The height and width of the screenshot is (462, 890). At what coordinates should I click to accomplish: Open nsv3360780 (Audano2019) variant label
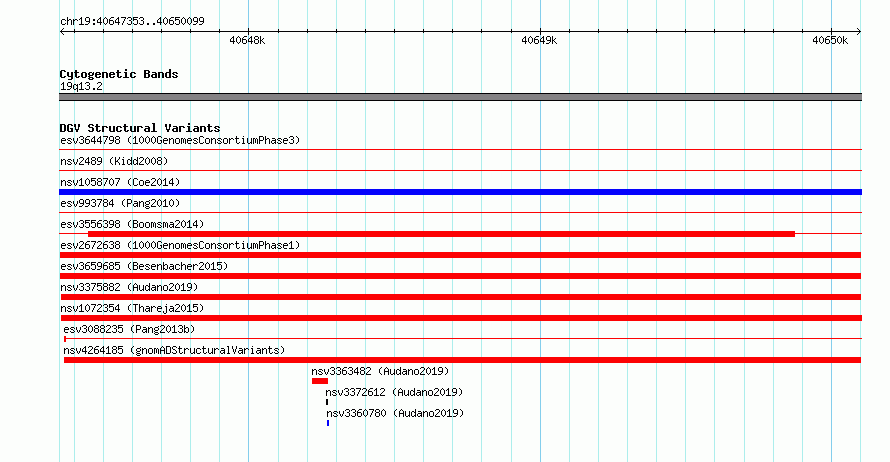(395, 413)
